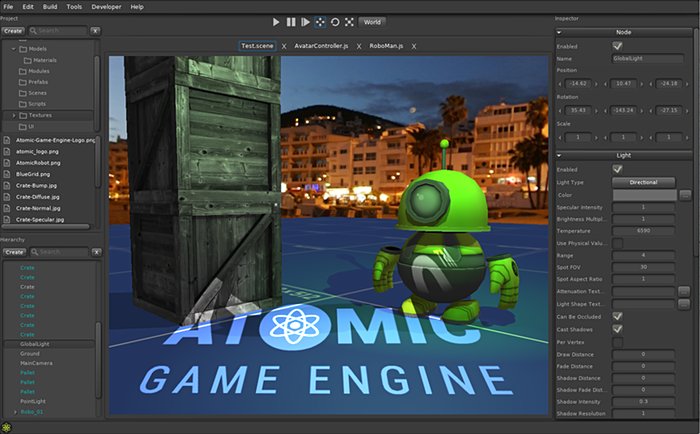This screenshot has width=700, height=434.
Task: Select MainCamera in the Hierarchy
Action: pyautogui.click(x=36, y=363)
